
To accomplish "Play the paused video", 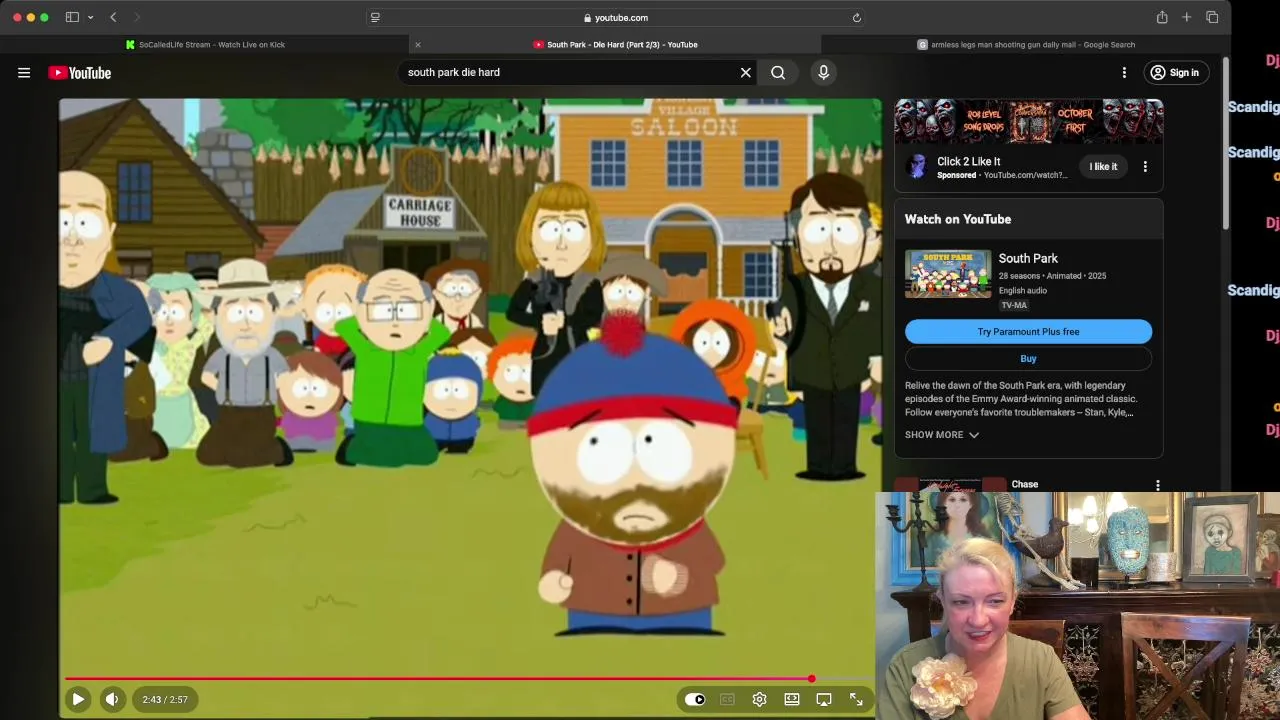I will tap(77, 699).
